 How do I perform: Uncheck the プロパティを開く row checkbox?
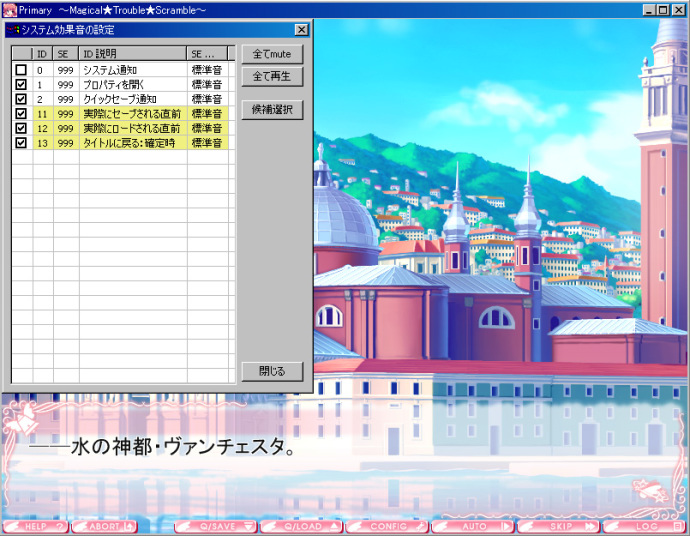(21, 84)
